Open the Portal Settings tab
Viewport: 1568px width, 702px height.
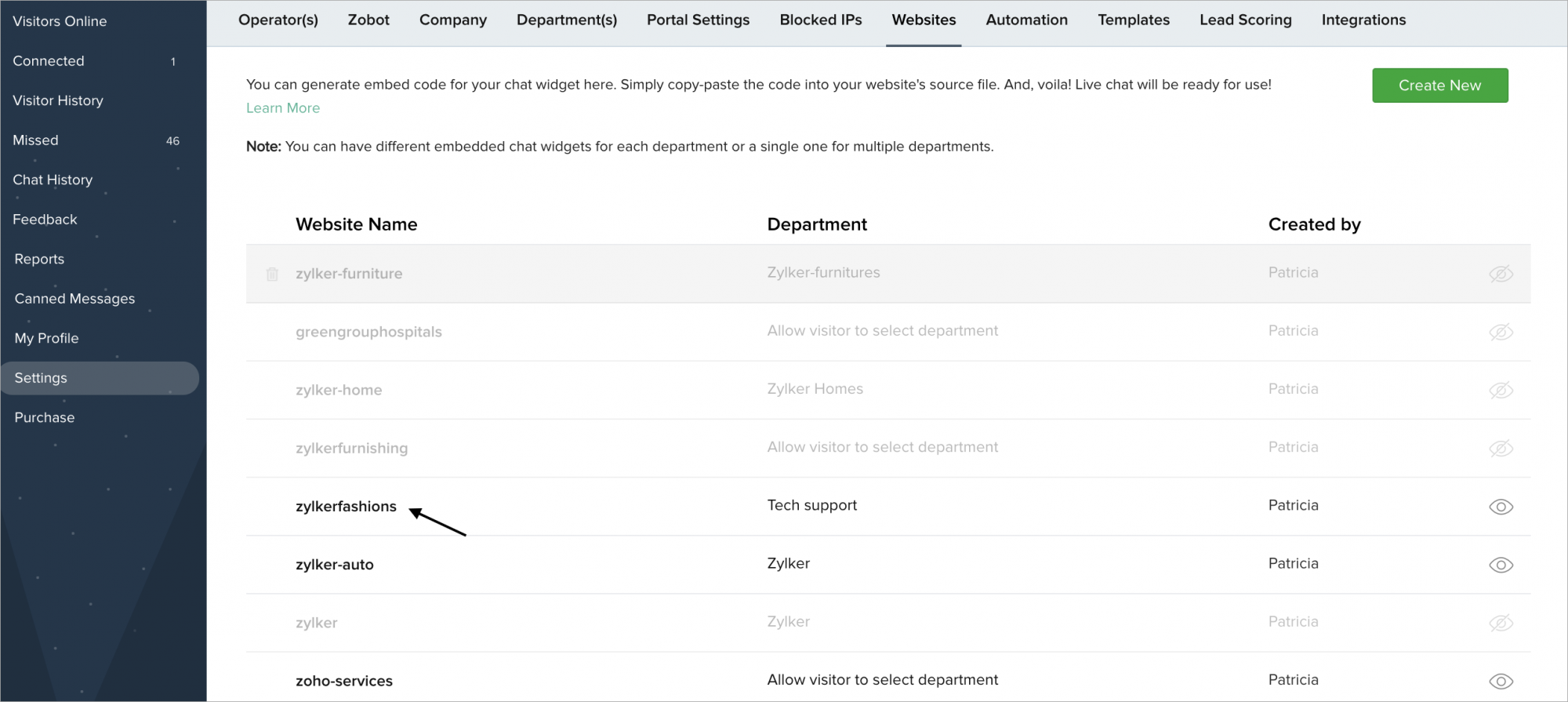pos(698,20)
